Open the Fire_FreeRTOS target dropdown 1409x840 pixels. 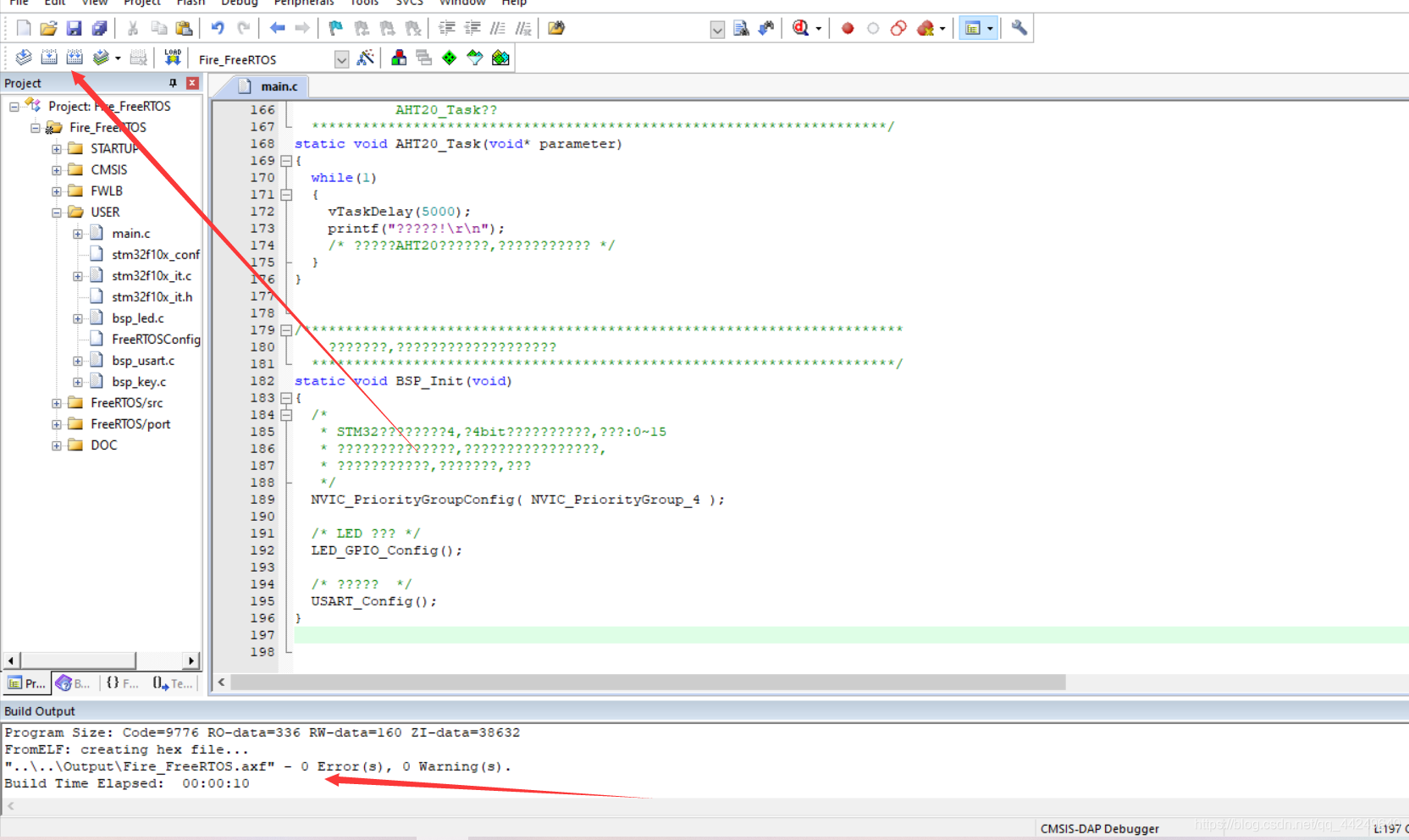pyautogui.click(x=341, y=59)
